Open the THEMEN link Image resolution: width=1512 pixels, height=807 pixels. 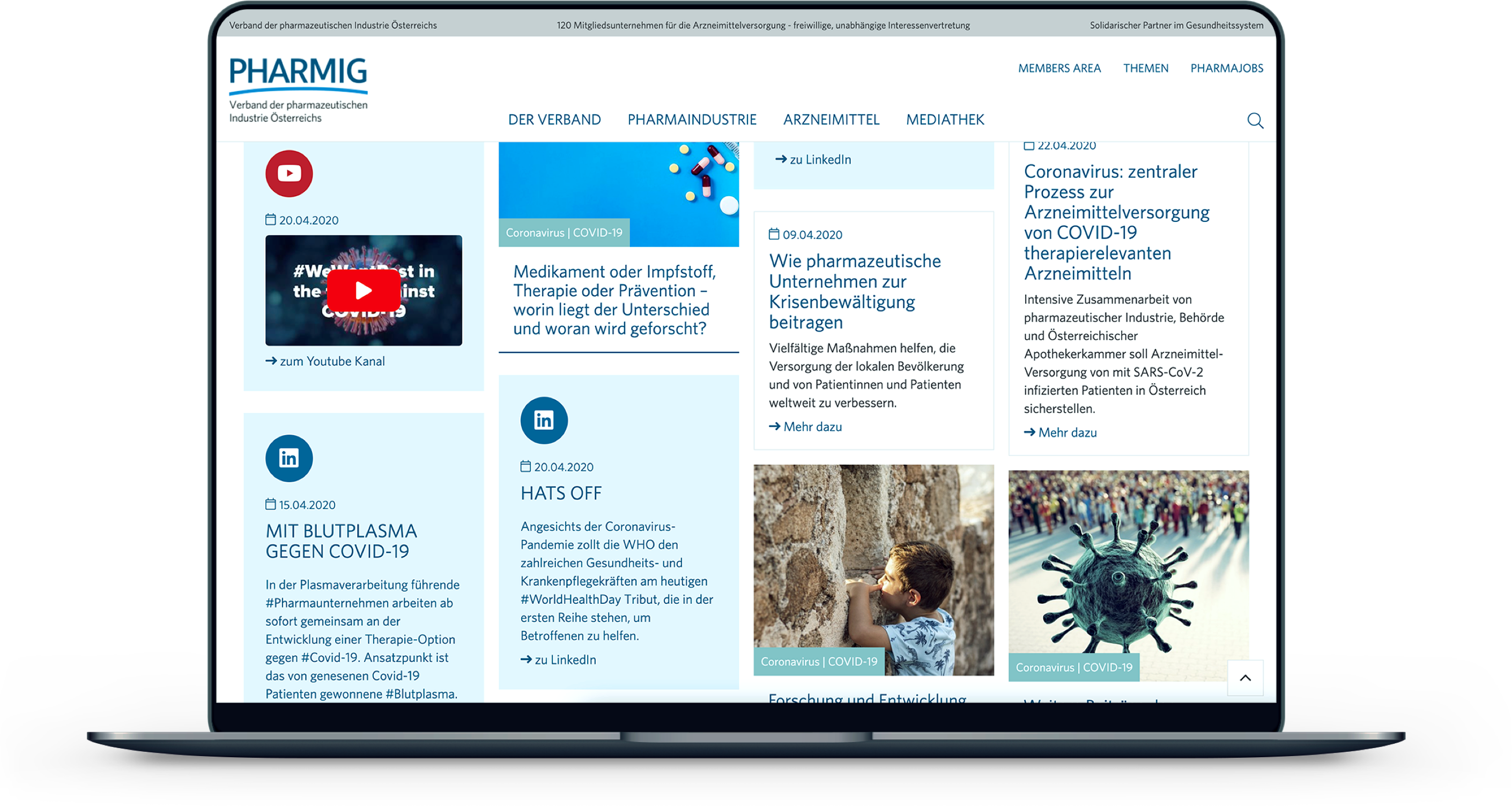click(1145, 68)
